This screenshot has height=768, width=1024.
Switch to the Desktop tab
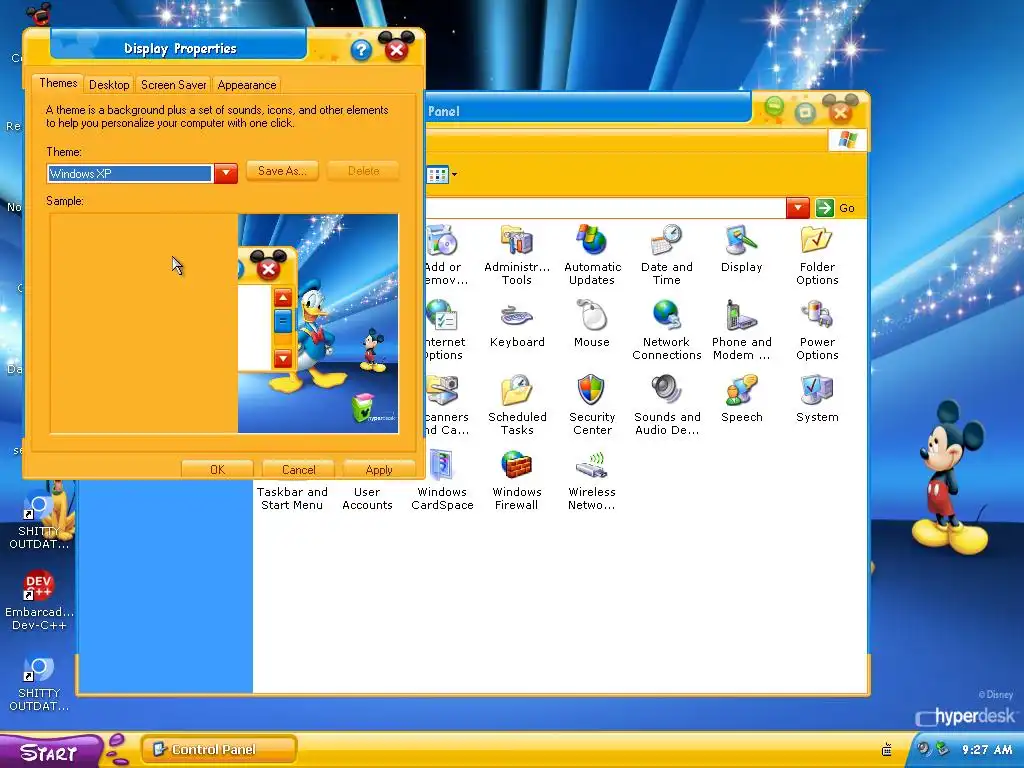109,85
